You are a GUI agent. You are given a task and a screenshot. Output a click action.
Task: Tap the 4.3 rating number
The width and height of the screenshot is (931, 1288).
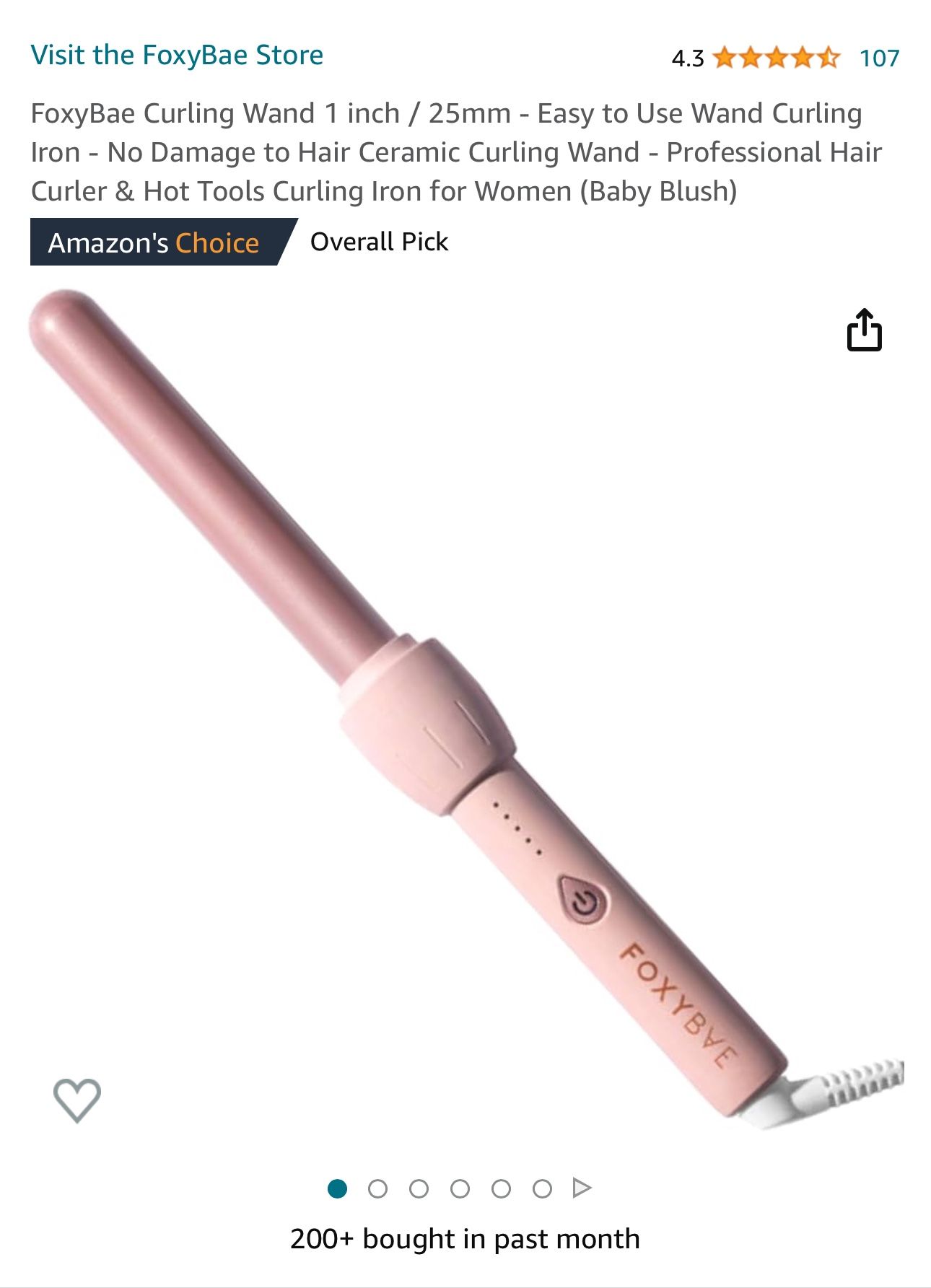pos(687,58)
